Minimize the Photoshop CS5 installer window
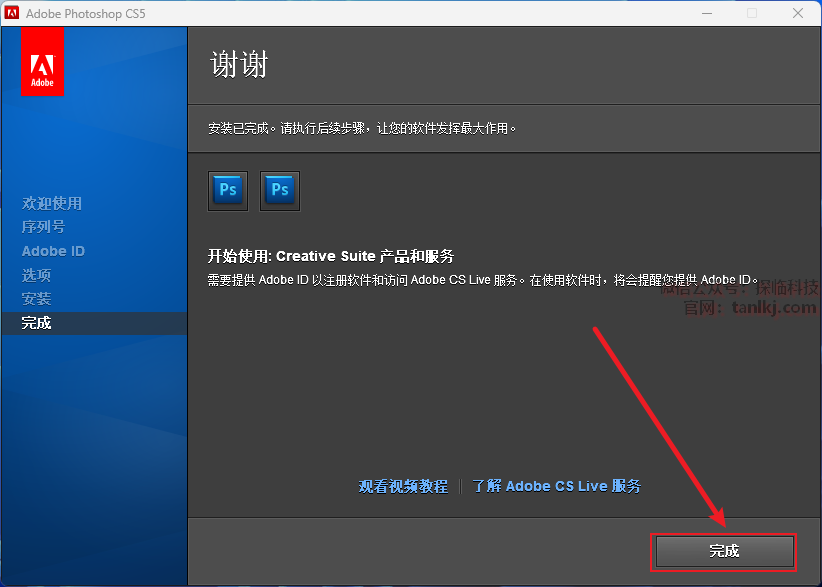Image resolution: width=822 pixels, height=587 pixels. (x=706, y=13)
